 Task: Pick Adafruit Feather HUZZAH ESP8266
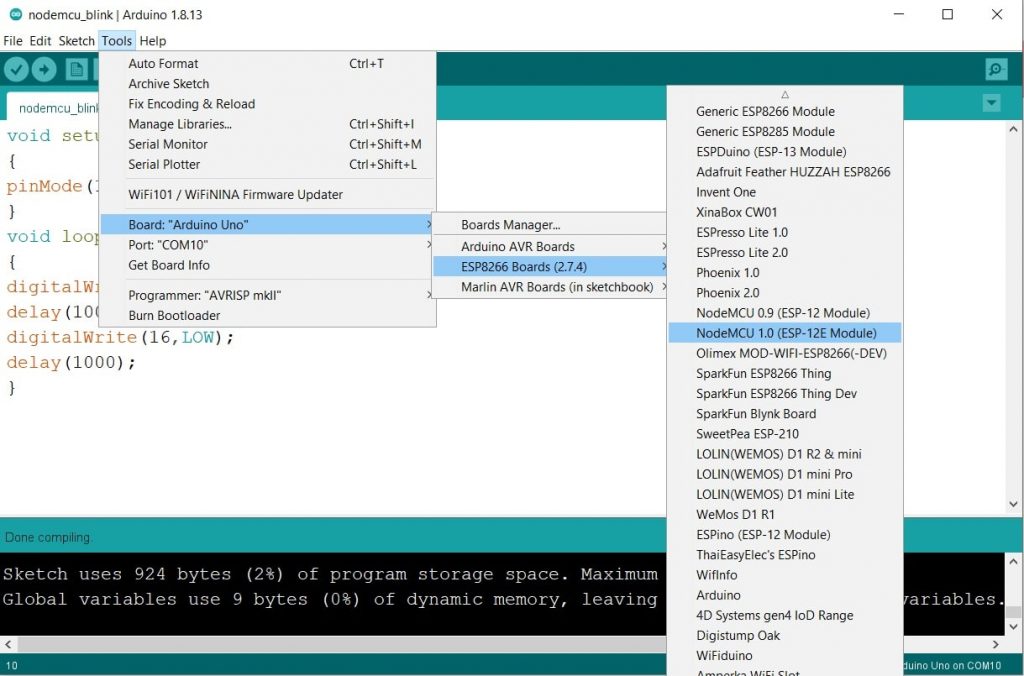pos(785,172)
